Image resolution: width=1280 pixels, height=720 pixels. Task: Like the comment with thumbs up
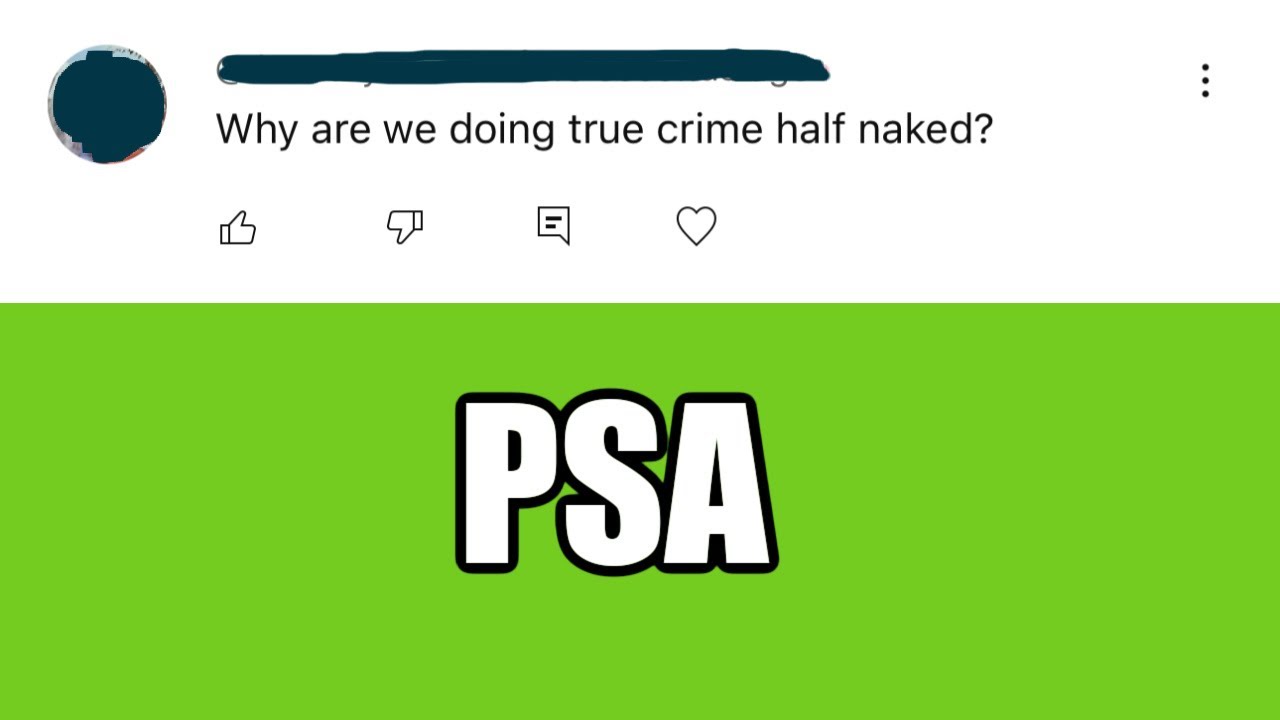coord(238,227)
